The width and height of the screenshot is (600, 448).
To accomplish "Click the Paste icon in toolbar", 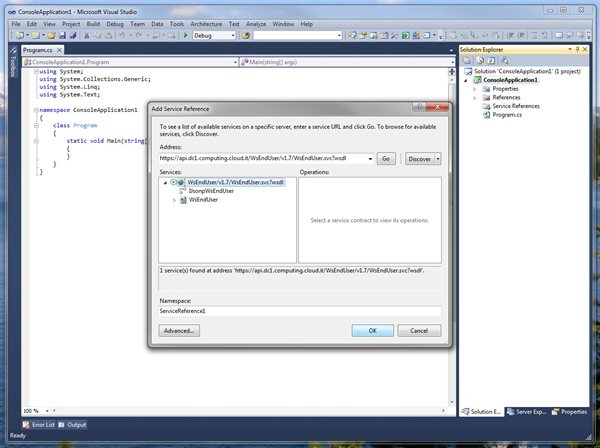I will [108, 36].
